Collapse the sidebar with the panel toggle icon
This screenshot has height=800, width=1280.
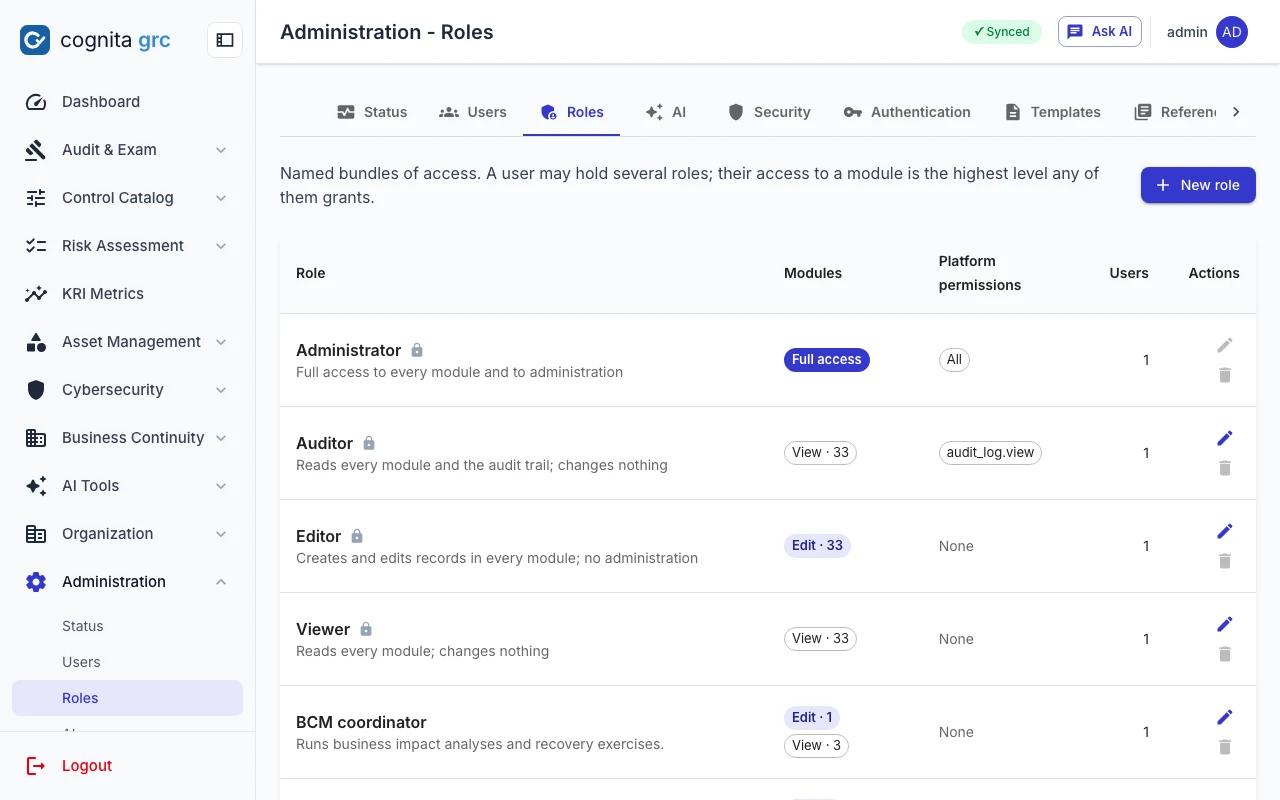225,40
